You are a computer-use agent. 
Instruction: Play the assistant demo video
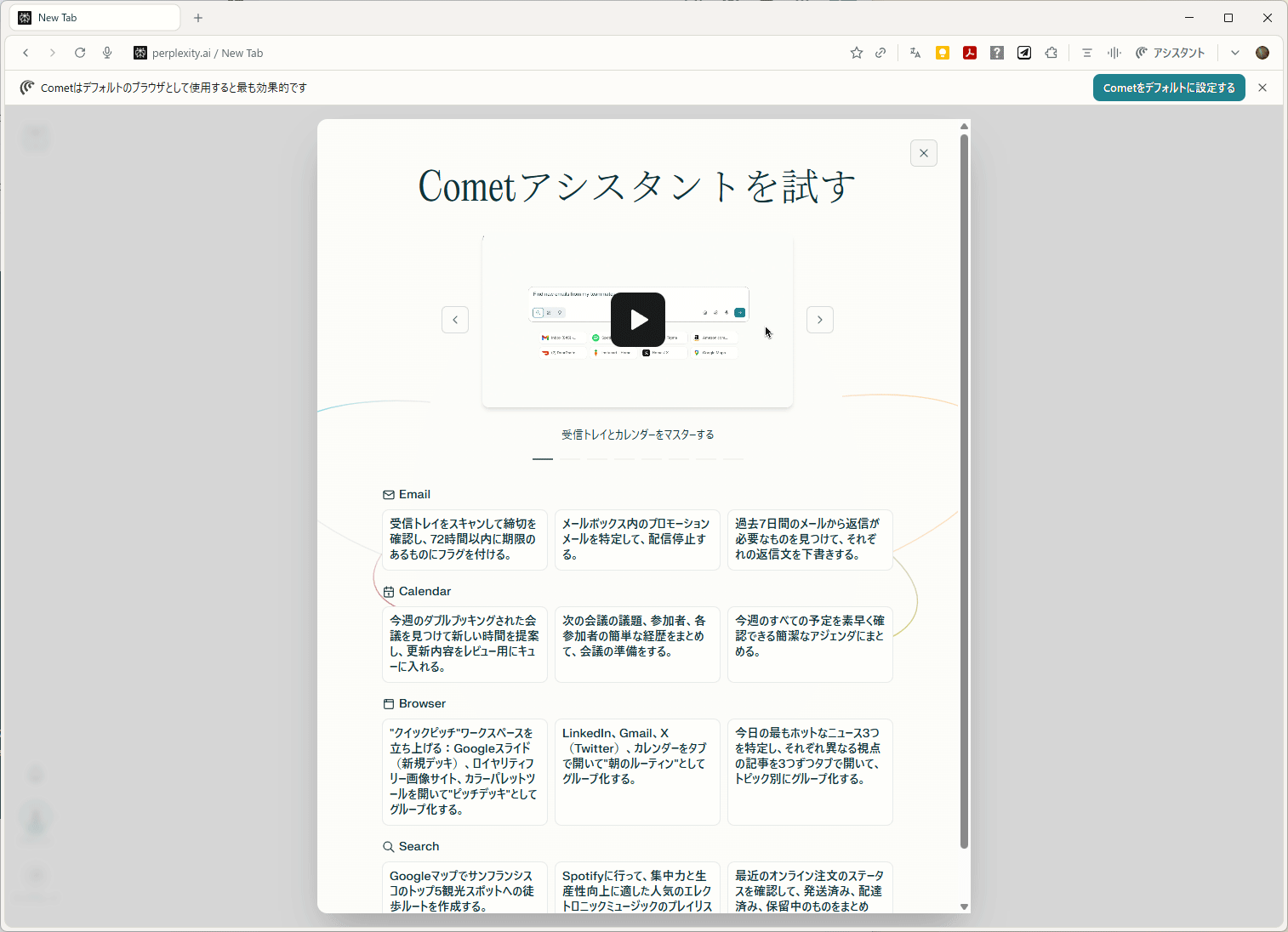pyautogui.click(x=638, y=320)
